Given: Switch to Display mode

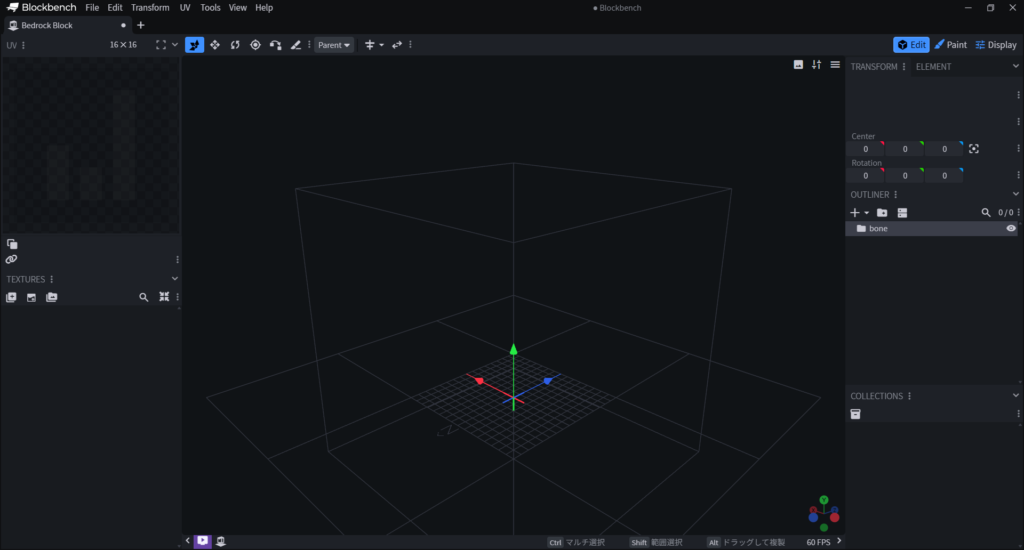Looking at the screenshot, I should [995, 45].
